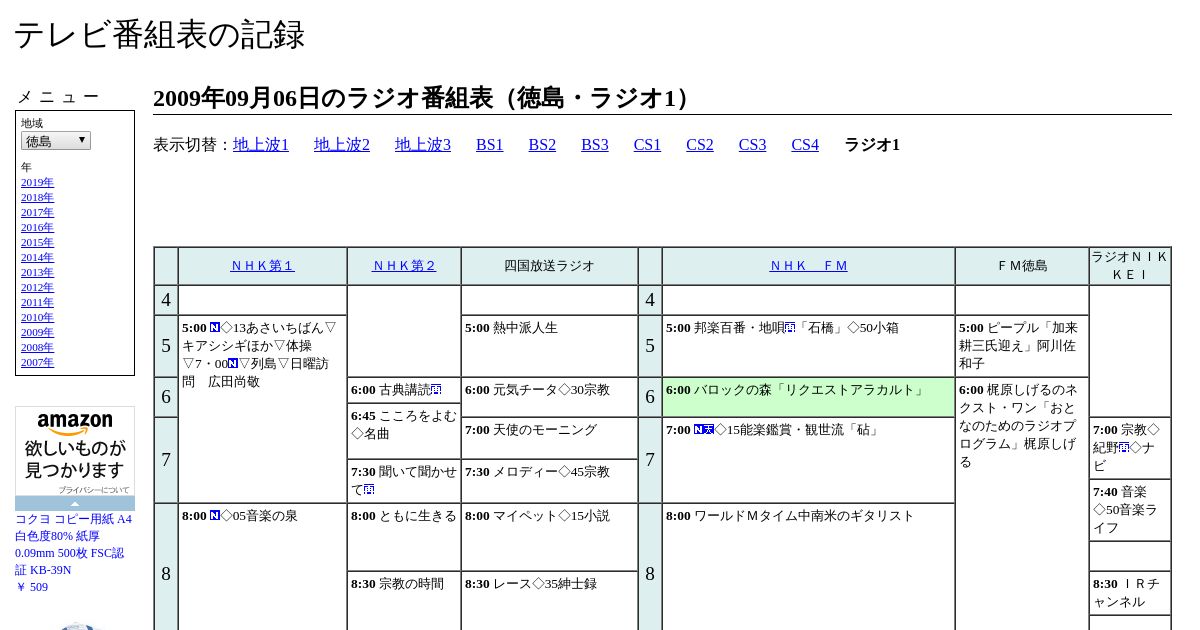1200x630 pixels.
Task: Click the N news icon in 5:00 NHK第1 program
Action: 215,328
